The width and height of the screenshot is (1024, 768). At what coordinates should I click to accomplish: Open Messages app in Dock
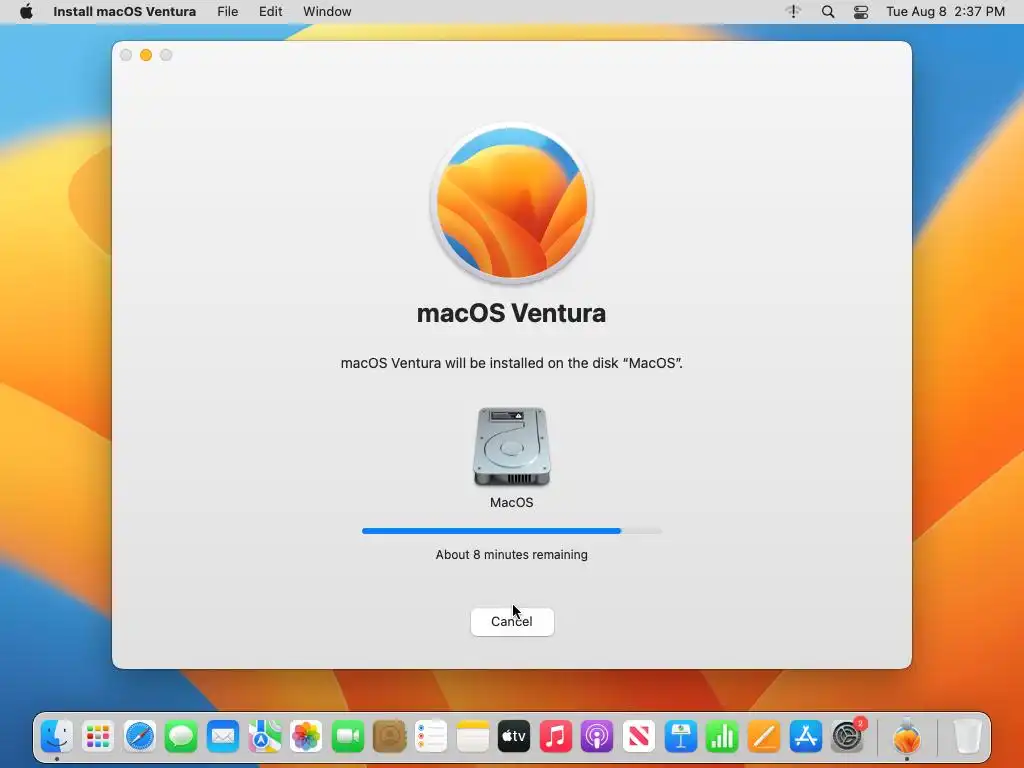click(181, 737)
